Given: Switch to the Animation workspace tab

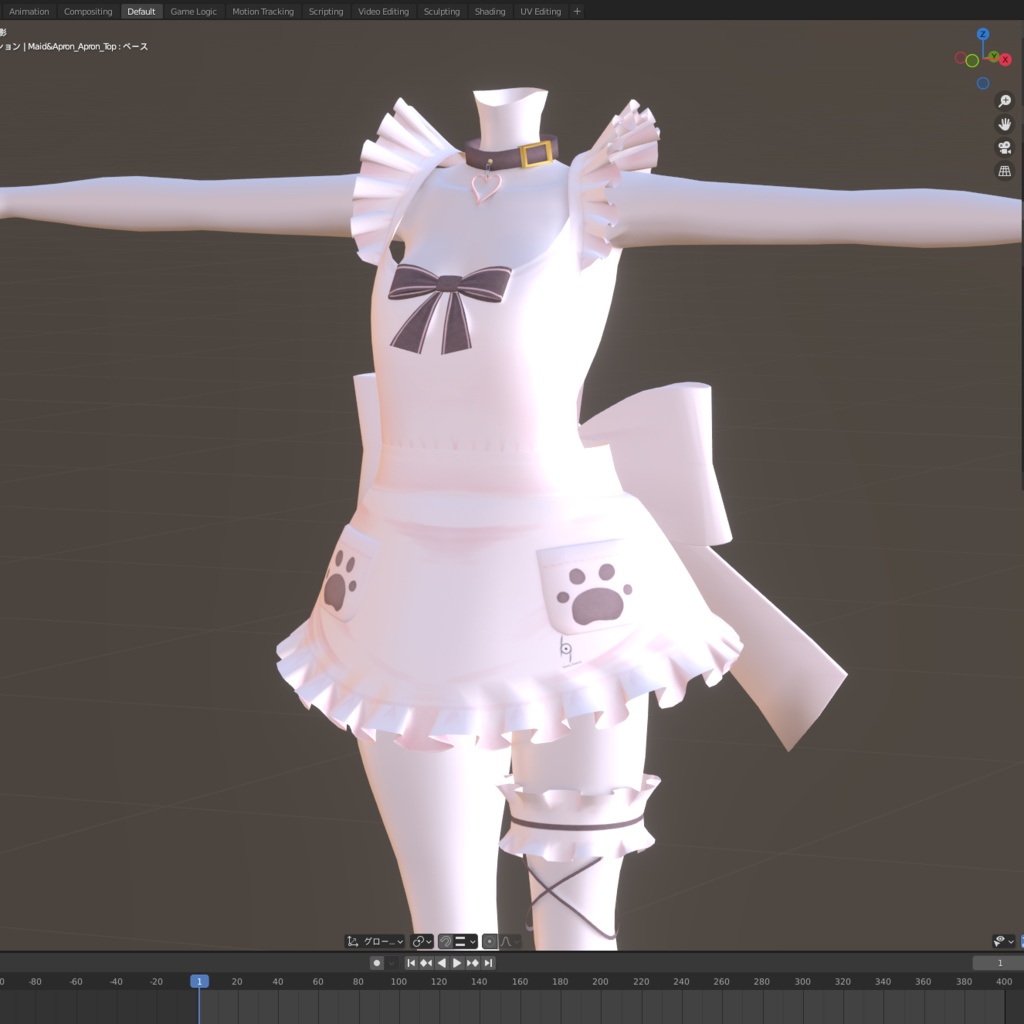Looking at the screenshot, I should pos(29,11).
